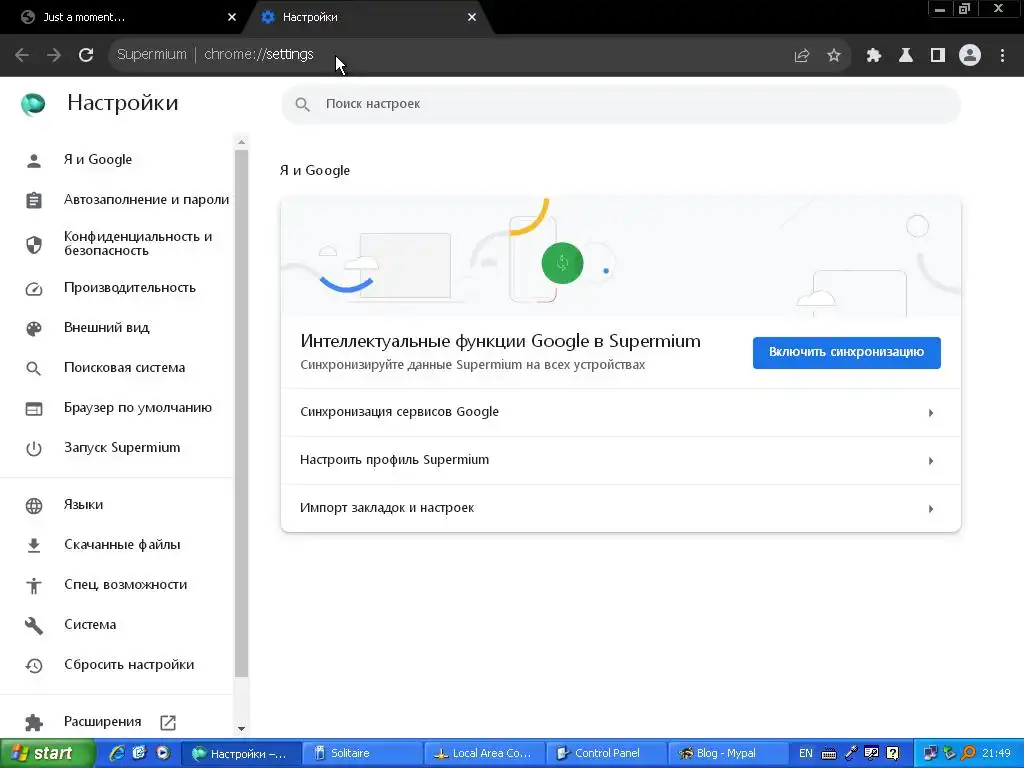Screen dimensions: 1024x768
Task: Click the download icon for Скачанные файлы
Action: [34, 545]
